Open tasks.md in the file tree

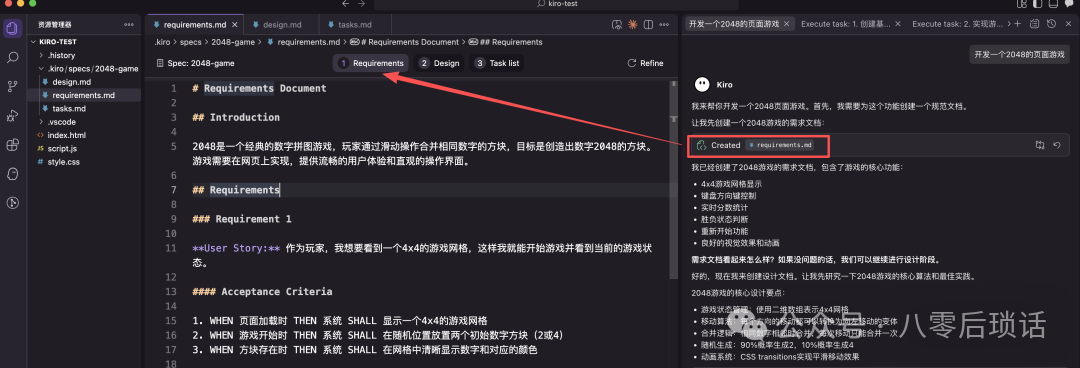tap(69, 108)
